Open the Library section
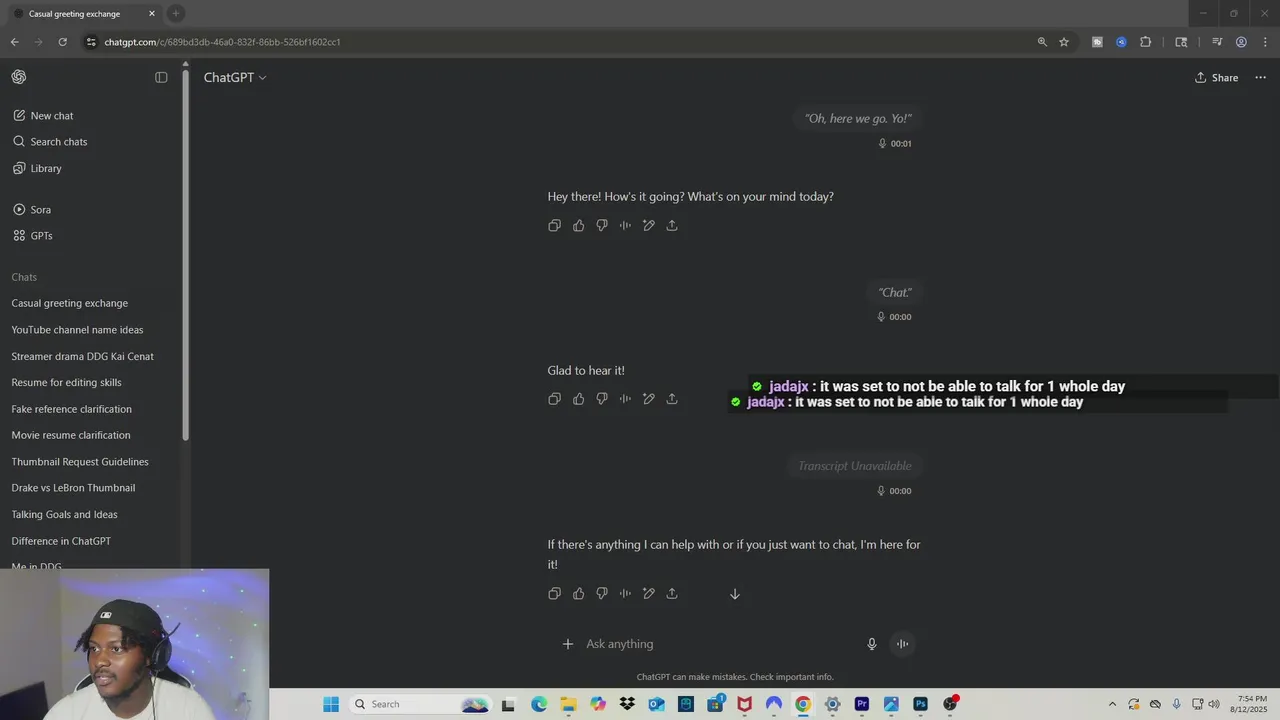The image size is (1280, 720). [37, 169]
